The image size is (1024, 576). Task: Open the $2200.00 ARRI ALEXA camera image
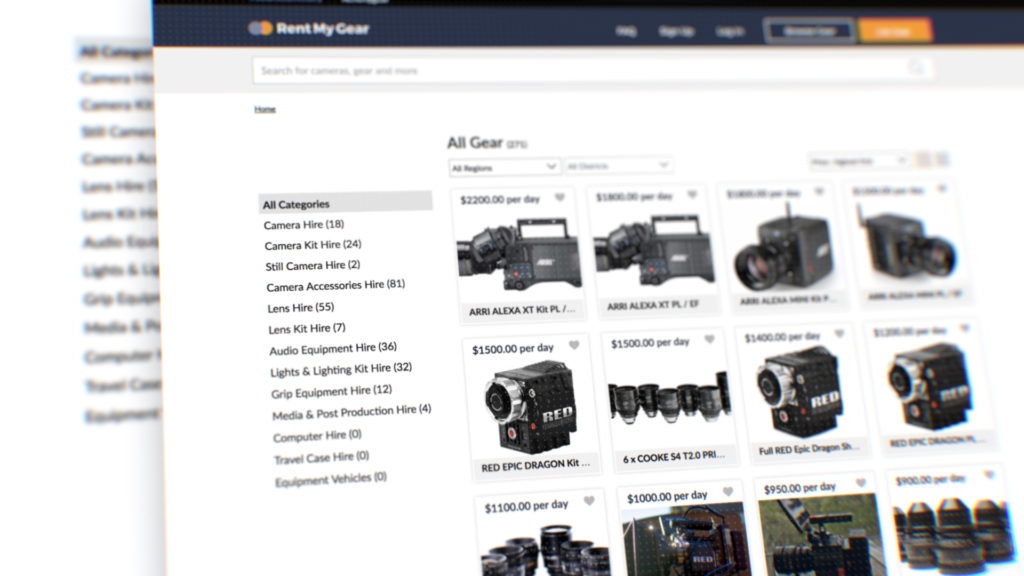click(519, 254)
